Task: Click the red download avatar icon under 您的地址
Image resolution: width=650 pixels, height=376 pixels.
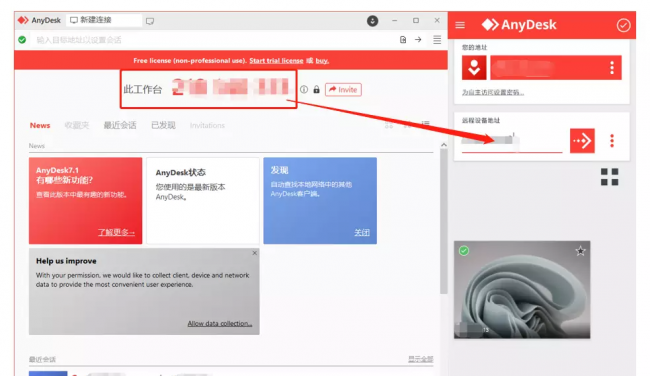Action: 474,68
